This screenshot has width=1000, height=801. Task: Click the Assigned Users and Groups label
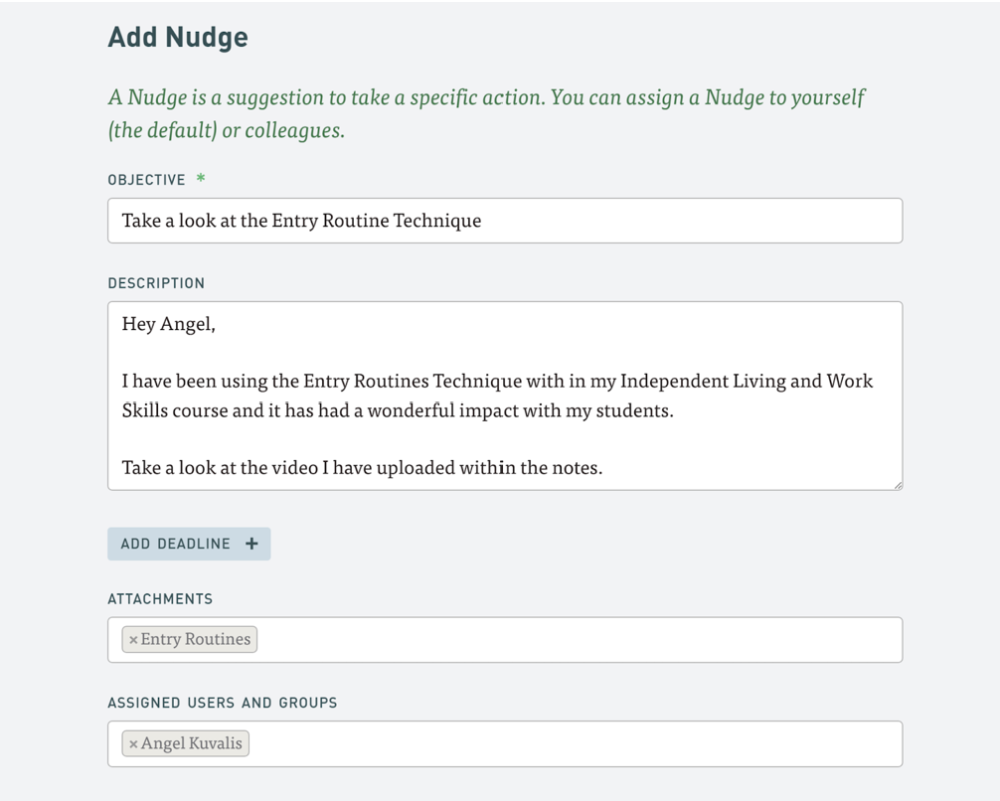click(222, 703)
